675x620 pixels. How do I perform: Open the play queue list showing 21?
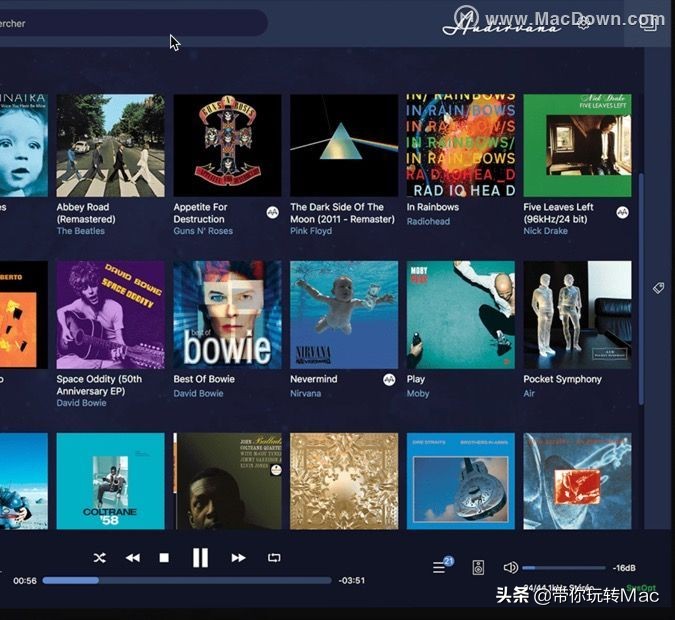[442, 566]
